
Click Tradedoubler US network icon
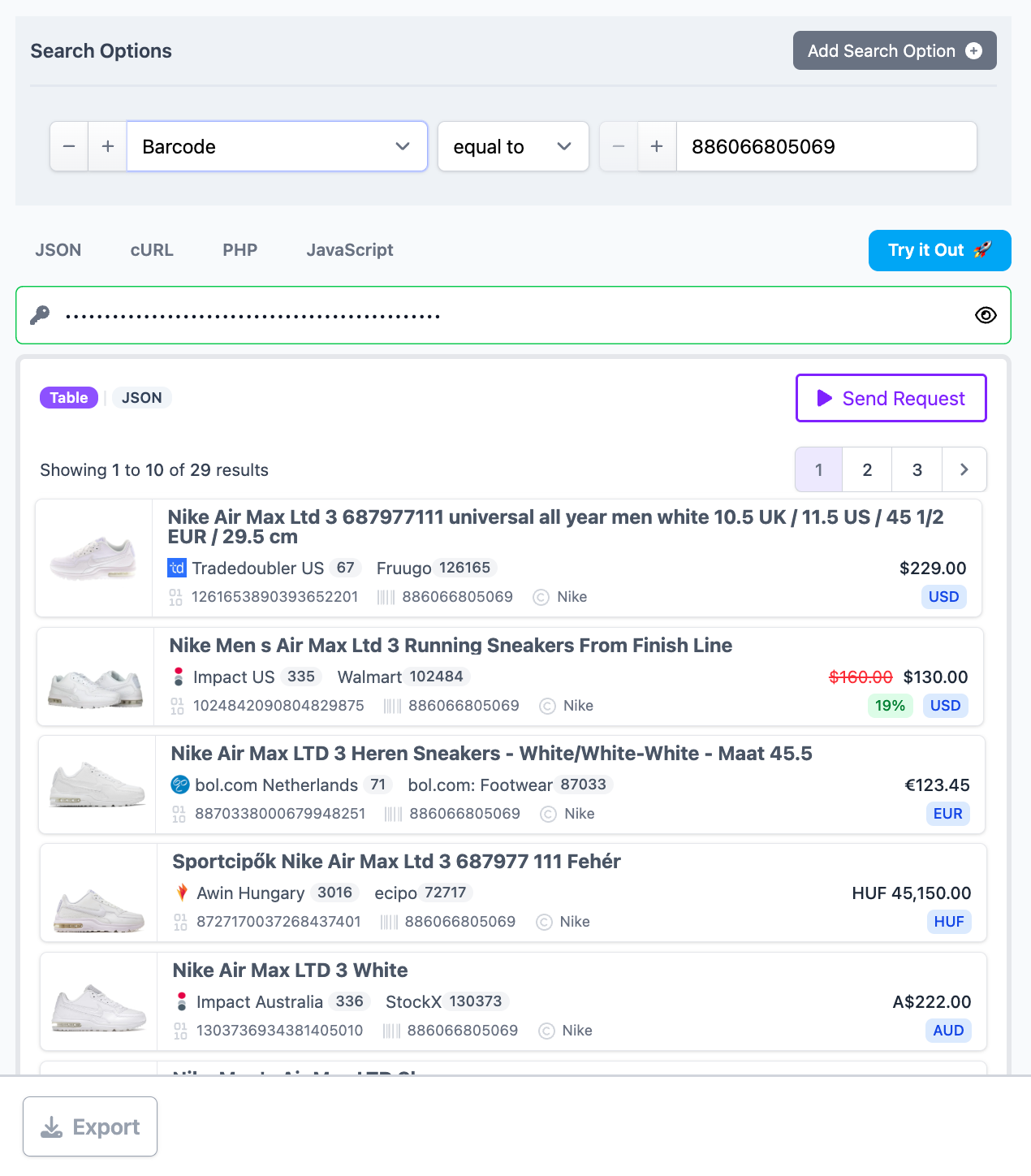click(x=177, y=568)
